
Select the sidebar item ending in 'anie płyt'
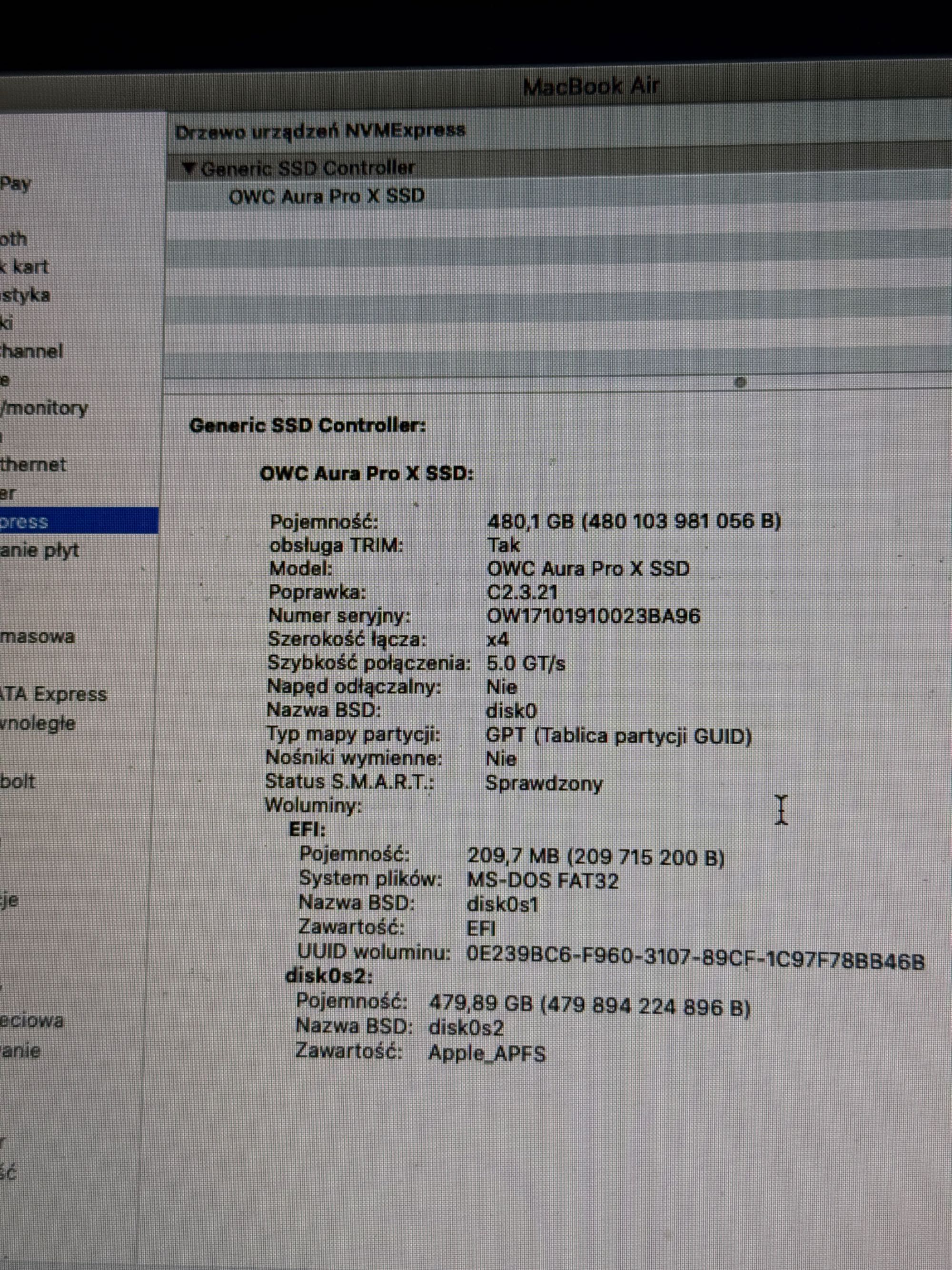[x=40, y=550]
